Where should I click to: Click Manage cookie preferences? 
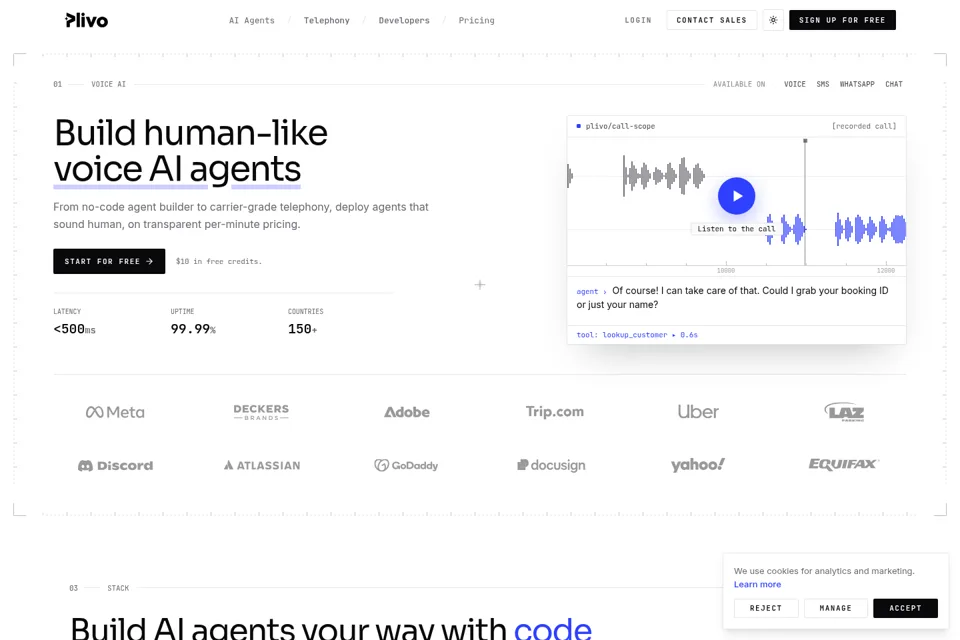(836, 608)
